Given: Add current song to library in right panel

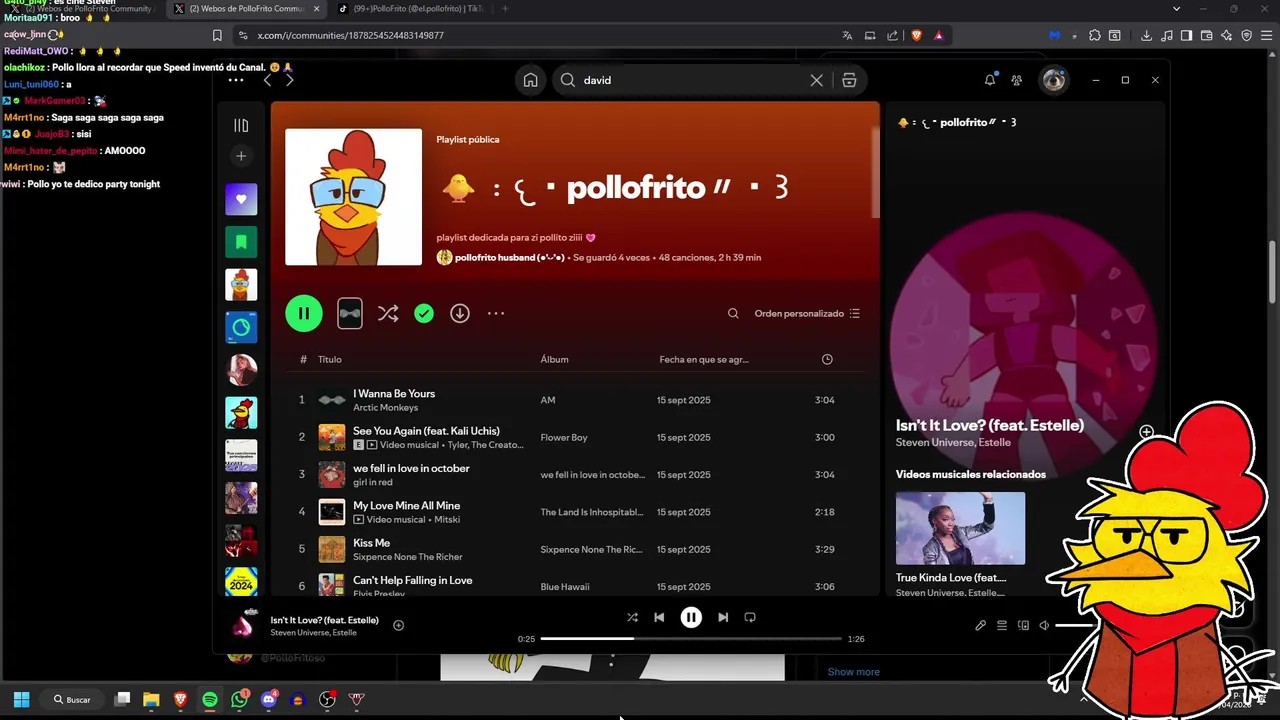Looking at the screenshot, I should (x=1146, y=432).
